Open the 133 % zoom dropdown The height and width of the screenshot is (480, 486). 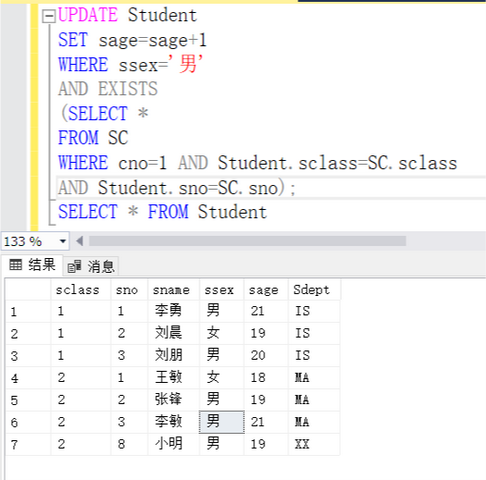point(63,241)
